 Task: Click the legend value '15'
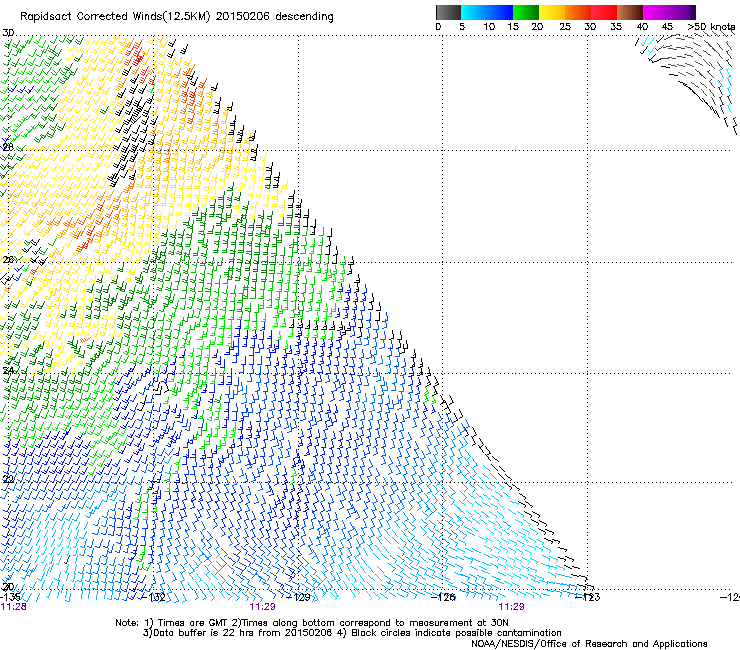click(513, 27)
